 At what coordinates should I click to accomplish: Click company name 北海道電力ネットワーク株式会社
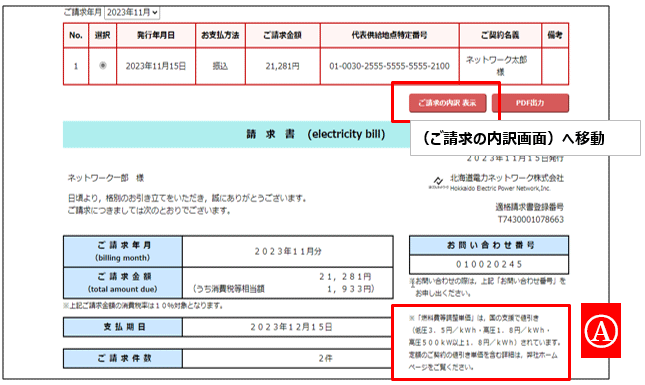point(507,178)
